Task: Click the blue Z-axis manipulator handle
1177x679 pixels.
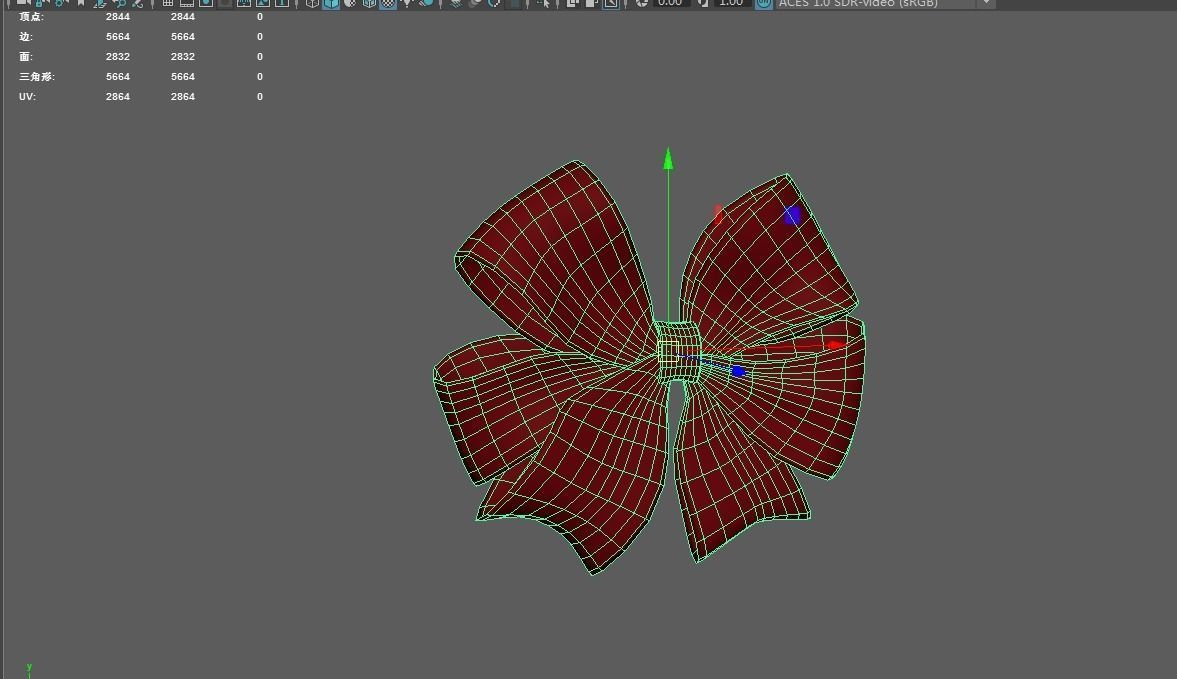Action: (738, 371)
